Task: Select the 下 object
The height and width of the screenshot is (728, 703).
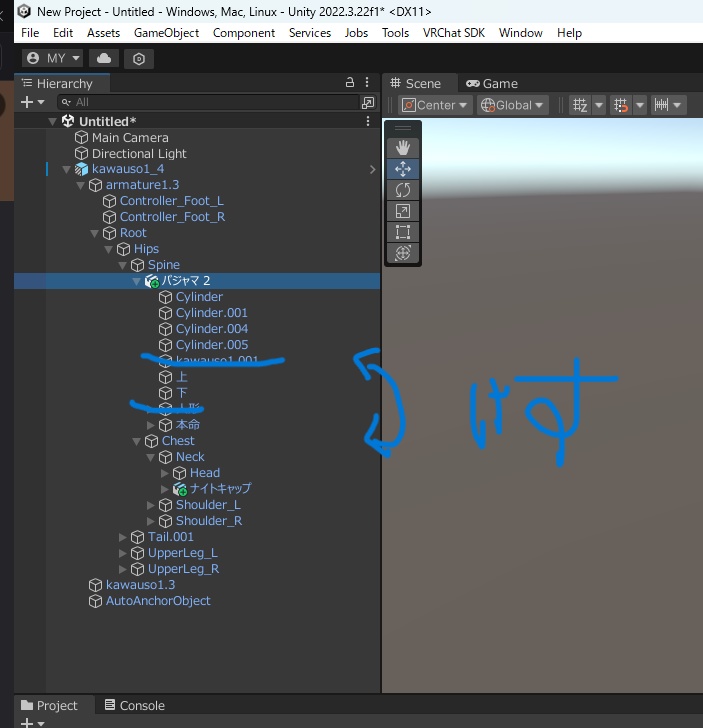Action: [182, 393]
